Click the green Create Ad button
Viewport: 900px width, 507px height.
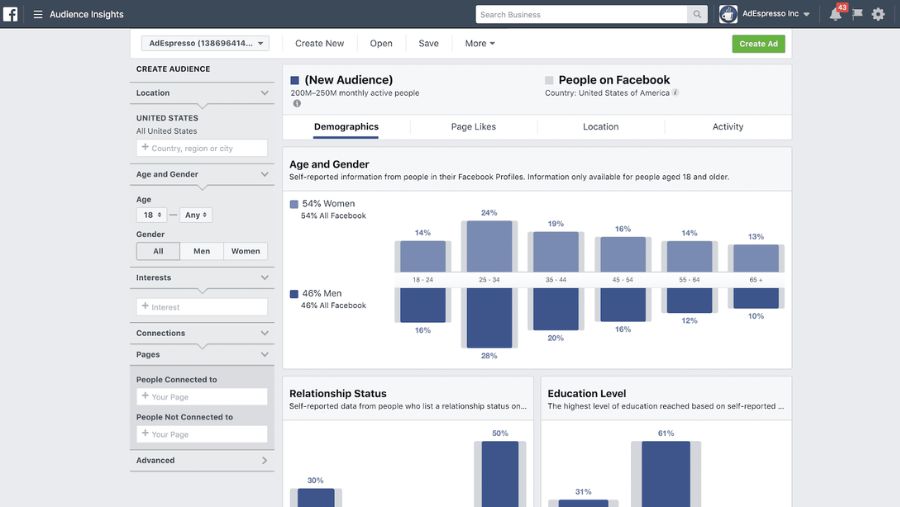click(x=758, y=44)
